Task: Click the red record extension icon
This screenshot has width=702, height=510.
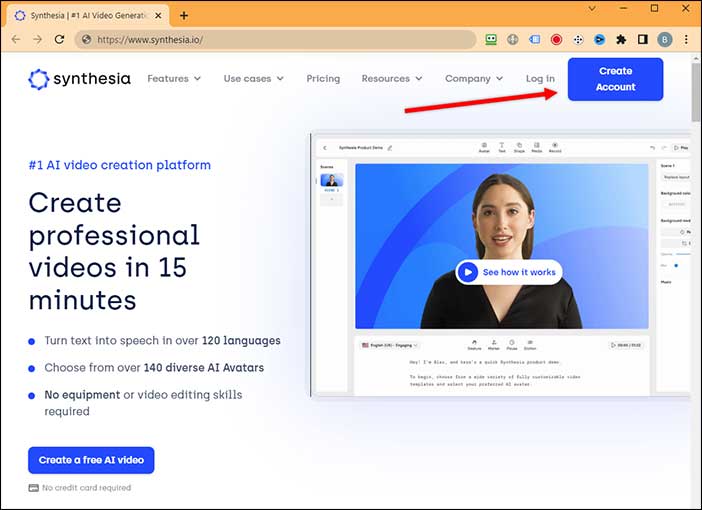Action: [x=556, y=39]
